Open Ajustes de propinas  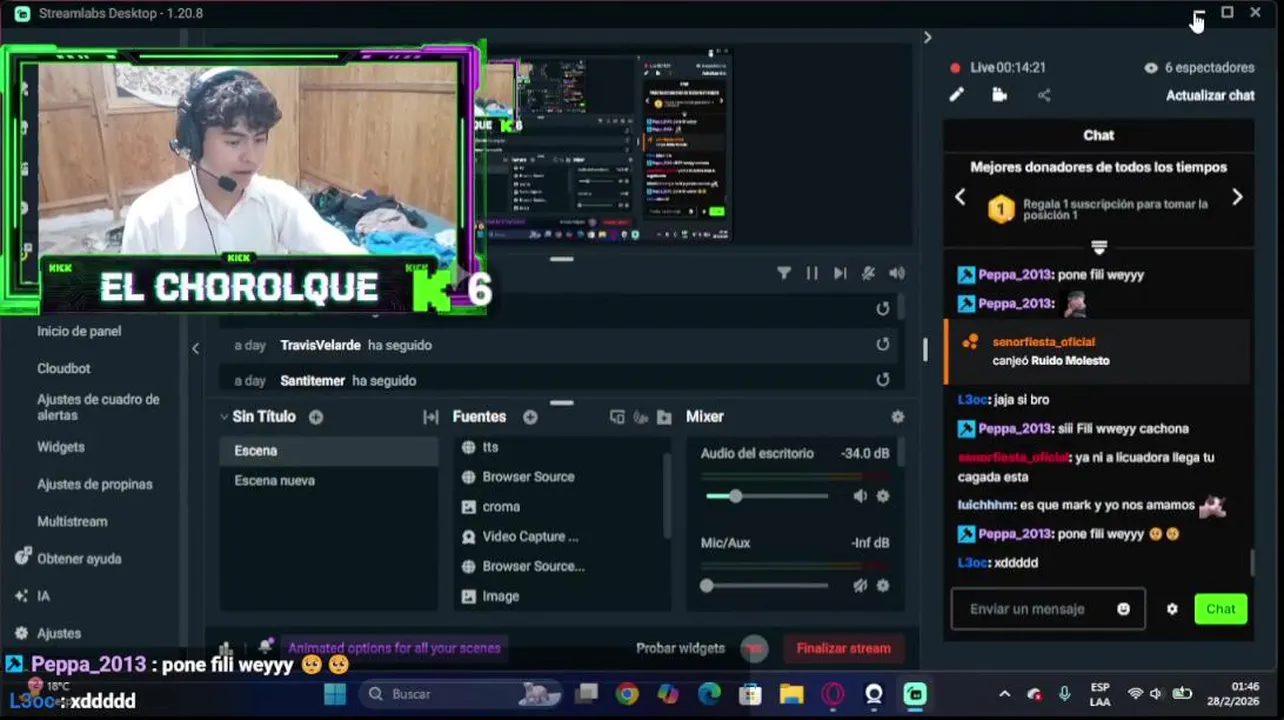tap(95, 484)
